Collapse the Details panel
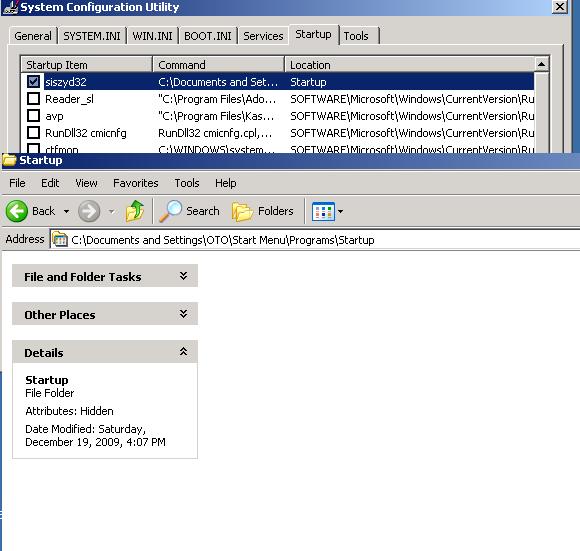This screenshot has width=580, height=551. coord(183,352)
